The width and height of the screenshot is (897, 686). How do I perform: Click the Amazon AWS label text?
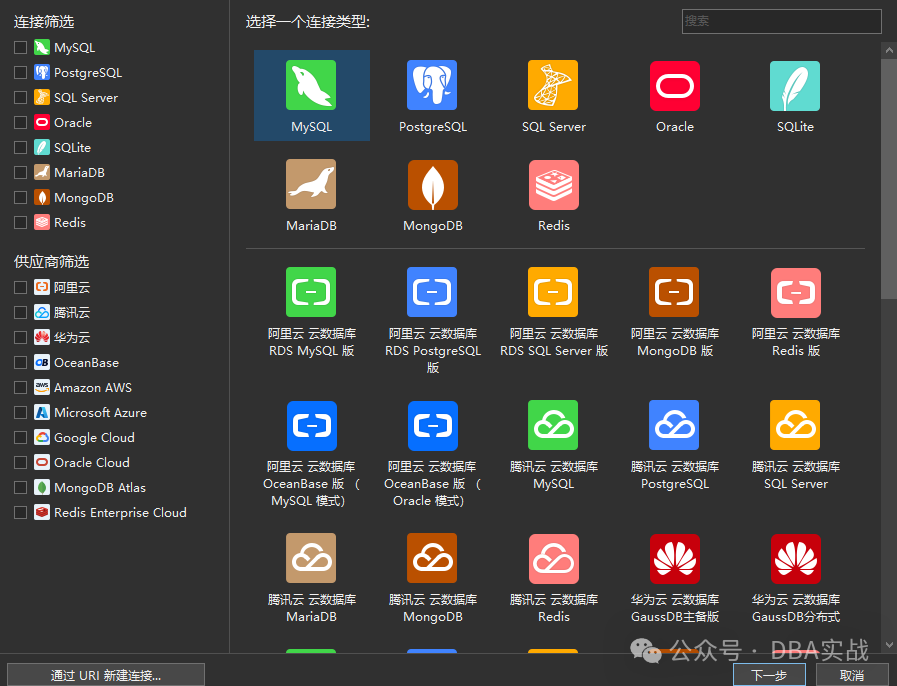click(93, 387)
